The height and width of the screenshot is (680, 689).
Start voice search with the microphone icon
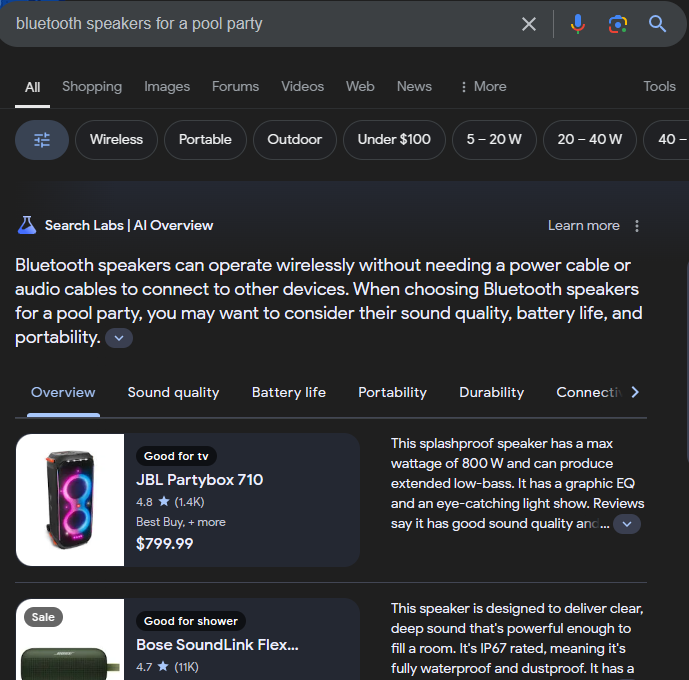pos(577,24)
